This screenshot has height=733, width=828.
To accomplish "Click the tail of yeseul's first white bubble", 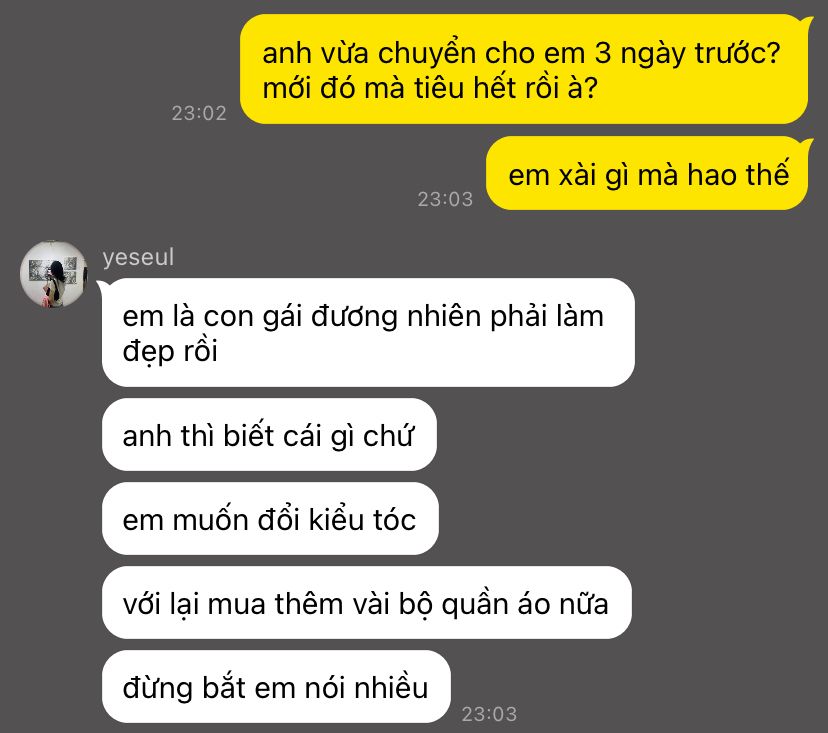I will (x=104, y=286).
